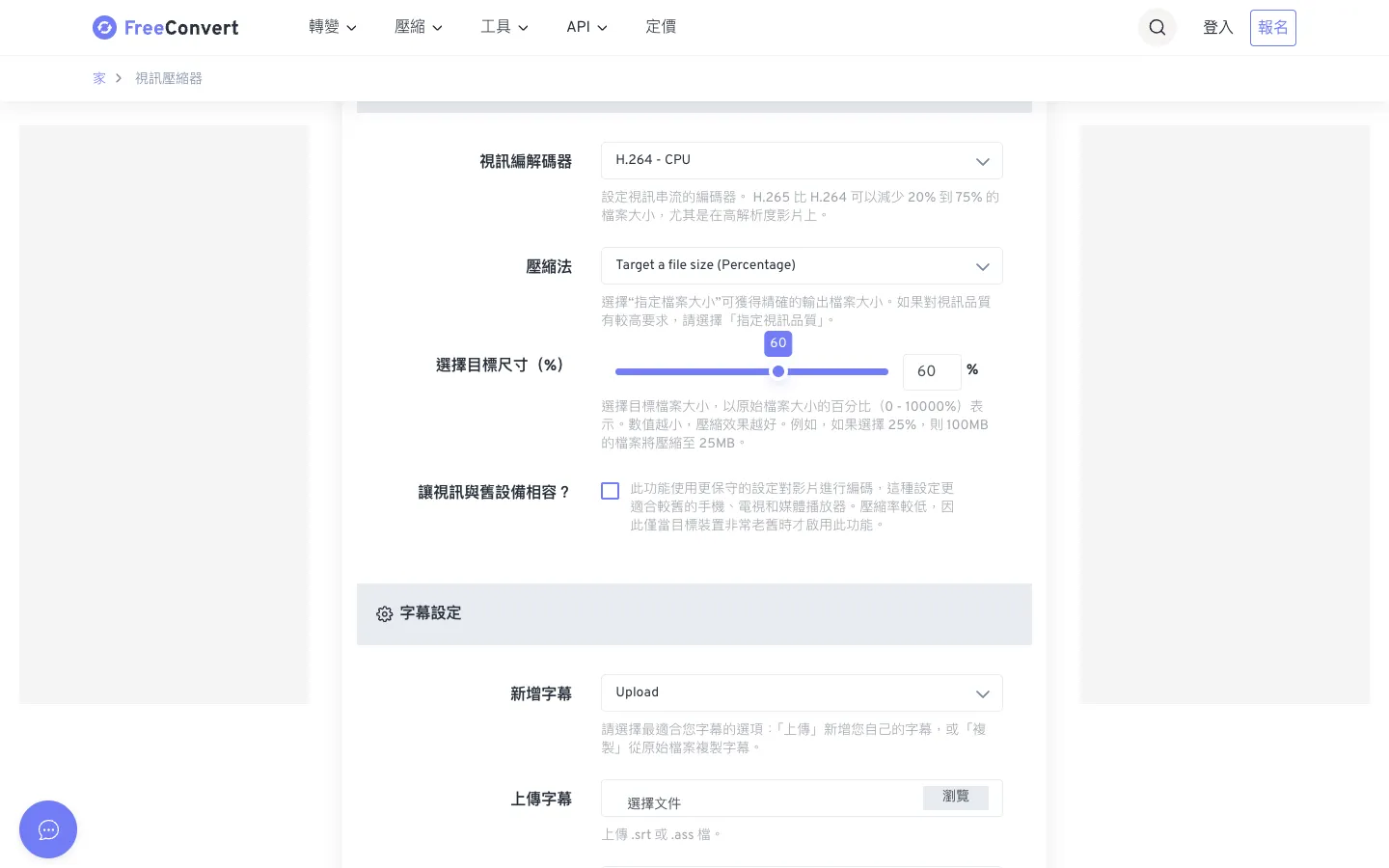The image size is (1389, 868).
Task: Click the 選擇目標尺寸（%） label
Action: pyautogui.click(x=500, y=366)
